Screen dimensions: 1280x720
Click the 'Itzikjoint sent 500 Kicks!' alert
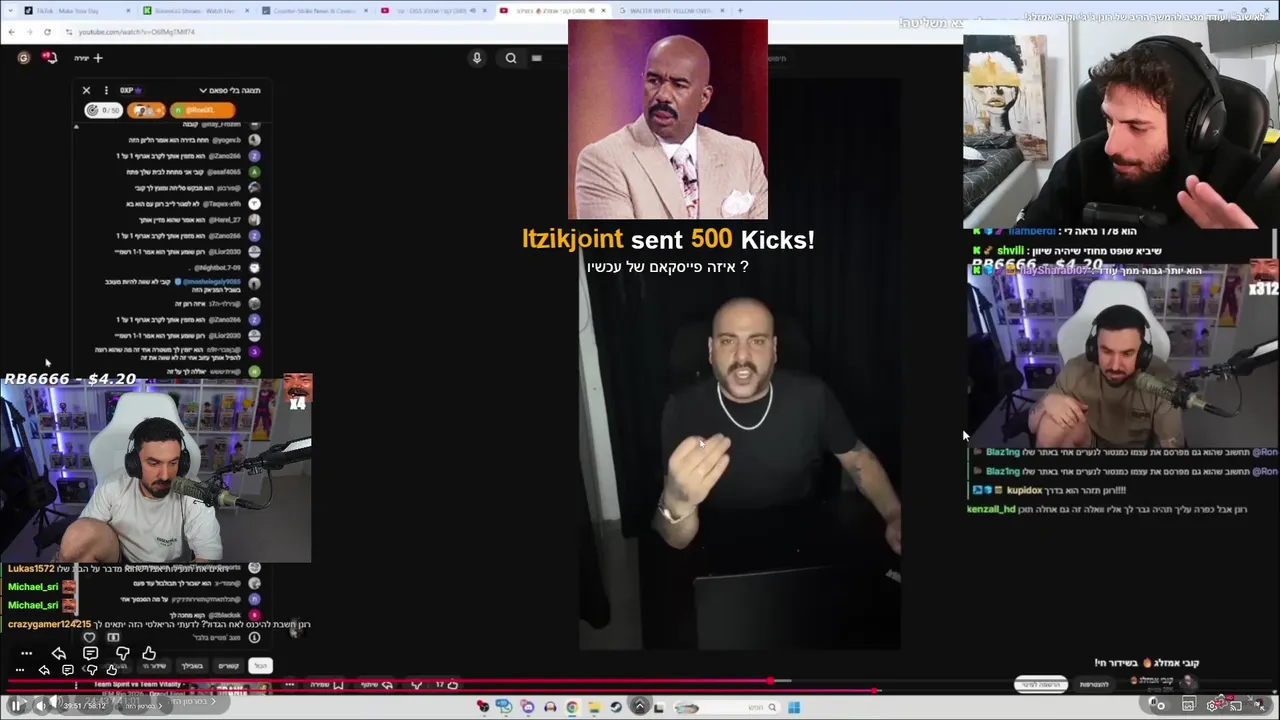click(x=668, y=240)
